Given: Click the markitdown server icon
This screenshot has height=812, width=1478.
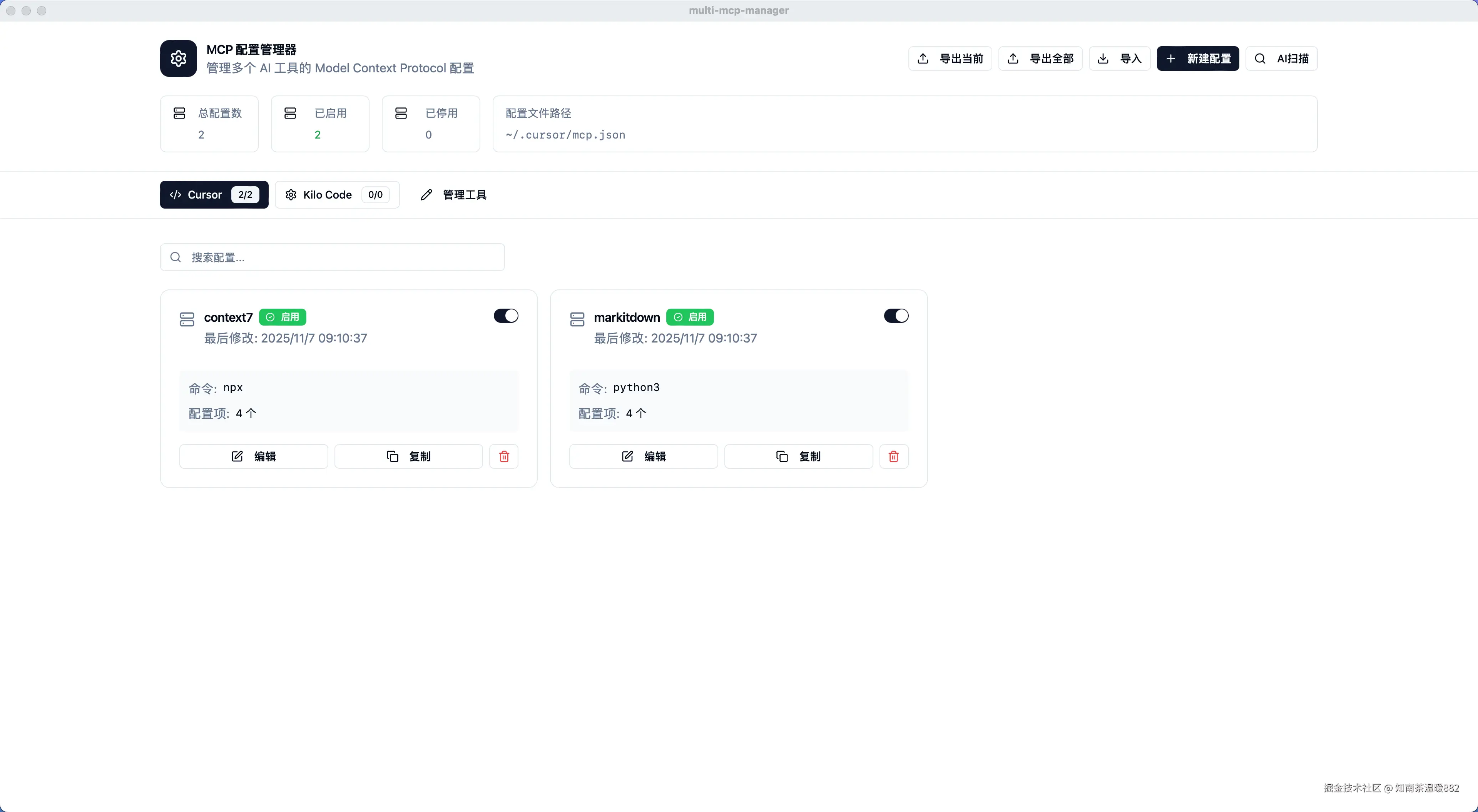Looking at the screenshot, I should [x=577, y=319].
